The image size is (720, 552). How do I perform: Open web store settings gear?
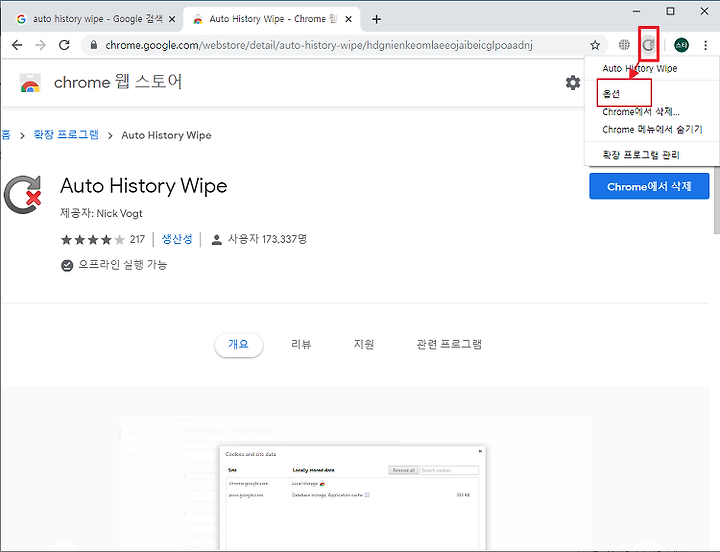[573, 83]
